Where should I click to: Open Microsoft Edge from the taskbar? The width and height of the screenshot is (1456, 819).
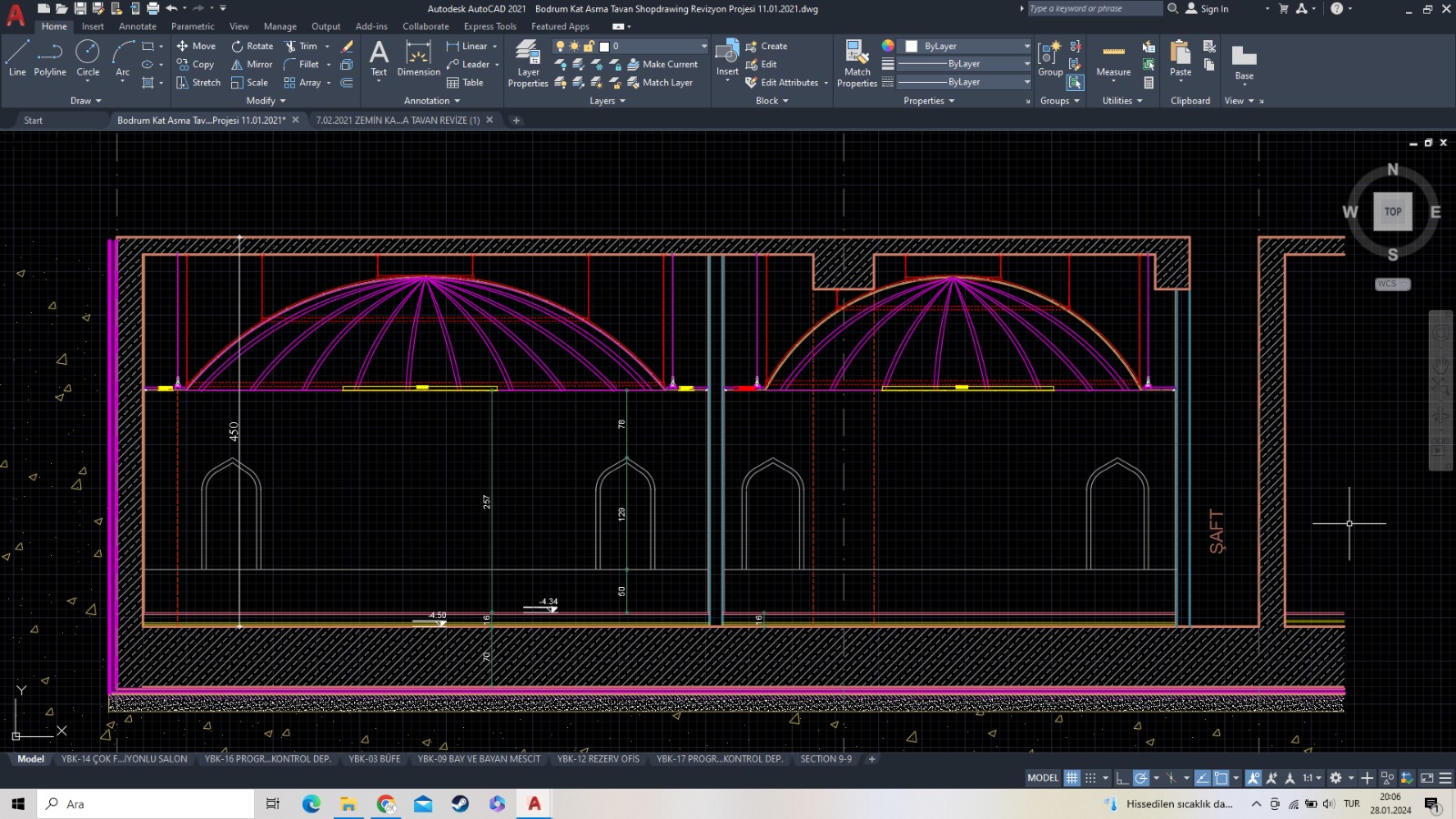(x=311, y=804)
